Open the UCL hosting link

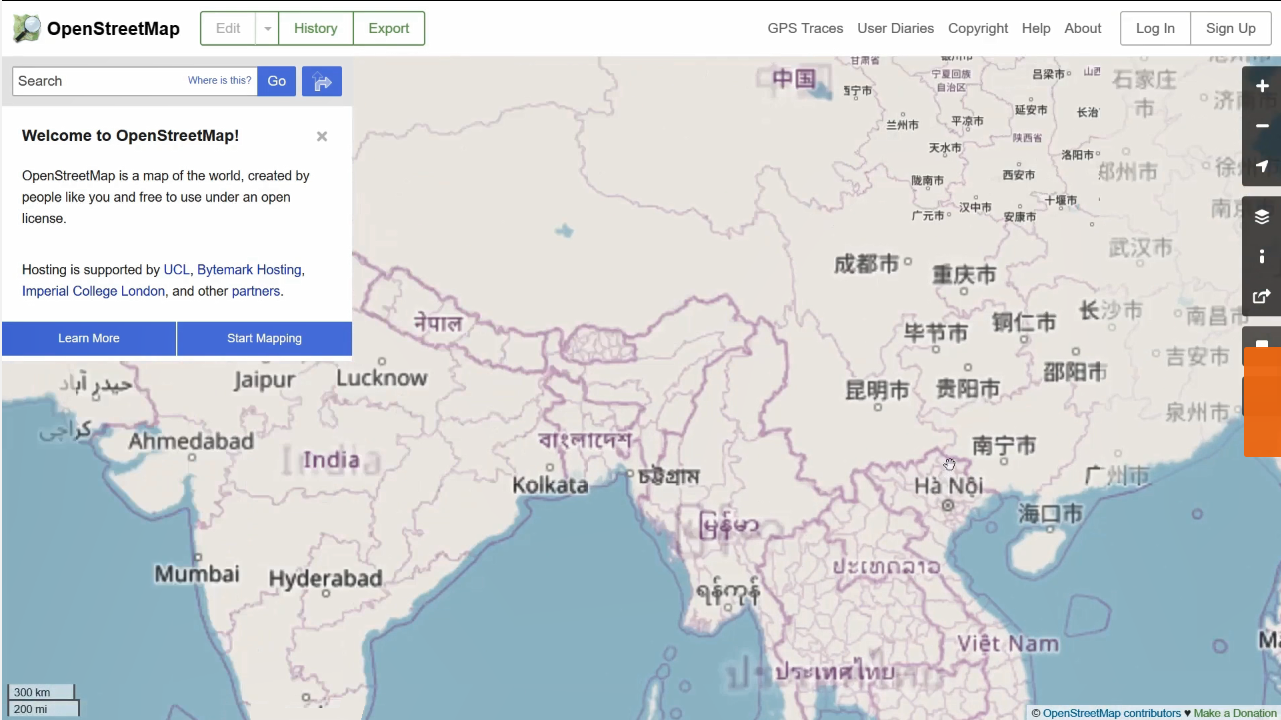176,270
